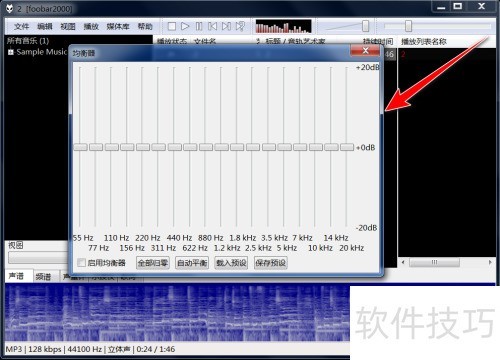The image size is (500, 360).
Task: Select the 所有音乐 (1) tree item
Action: point(28,41)
